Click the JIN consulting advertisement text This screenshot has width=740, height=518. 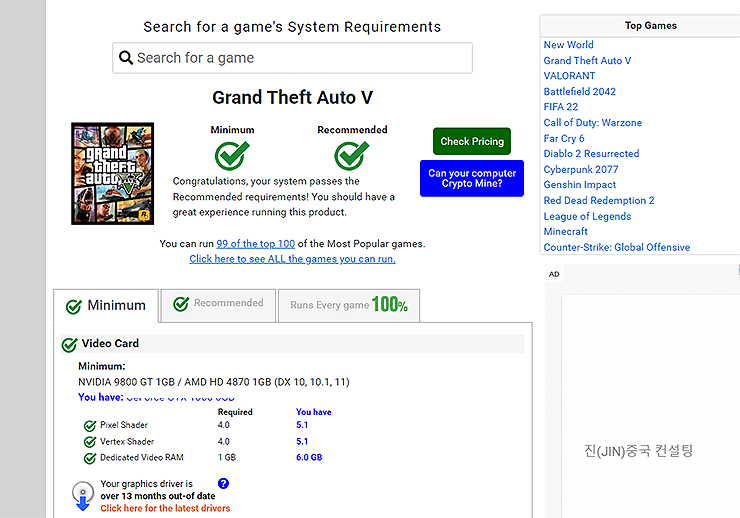coord(639,451)
